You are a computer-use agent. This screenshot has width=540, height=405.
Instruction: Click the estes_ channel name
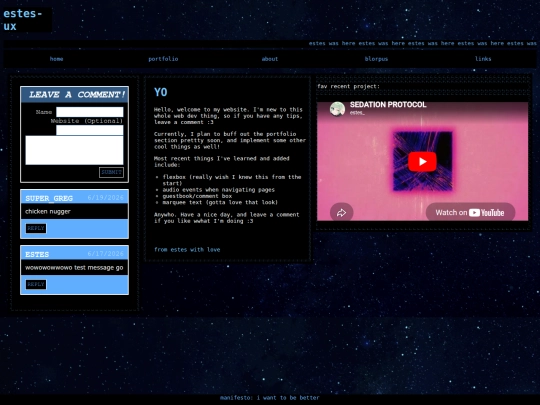357,113
